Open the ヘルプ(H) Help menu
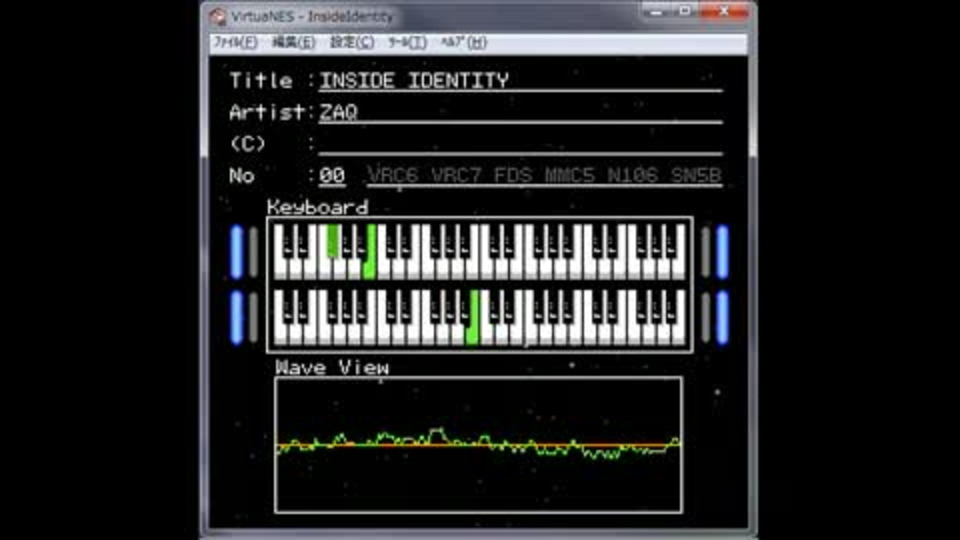 pyautogui.click(x=463, y=42)
